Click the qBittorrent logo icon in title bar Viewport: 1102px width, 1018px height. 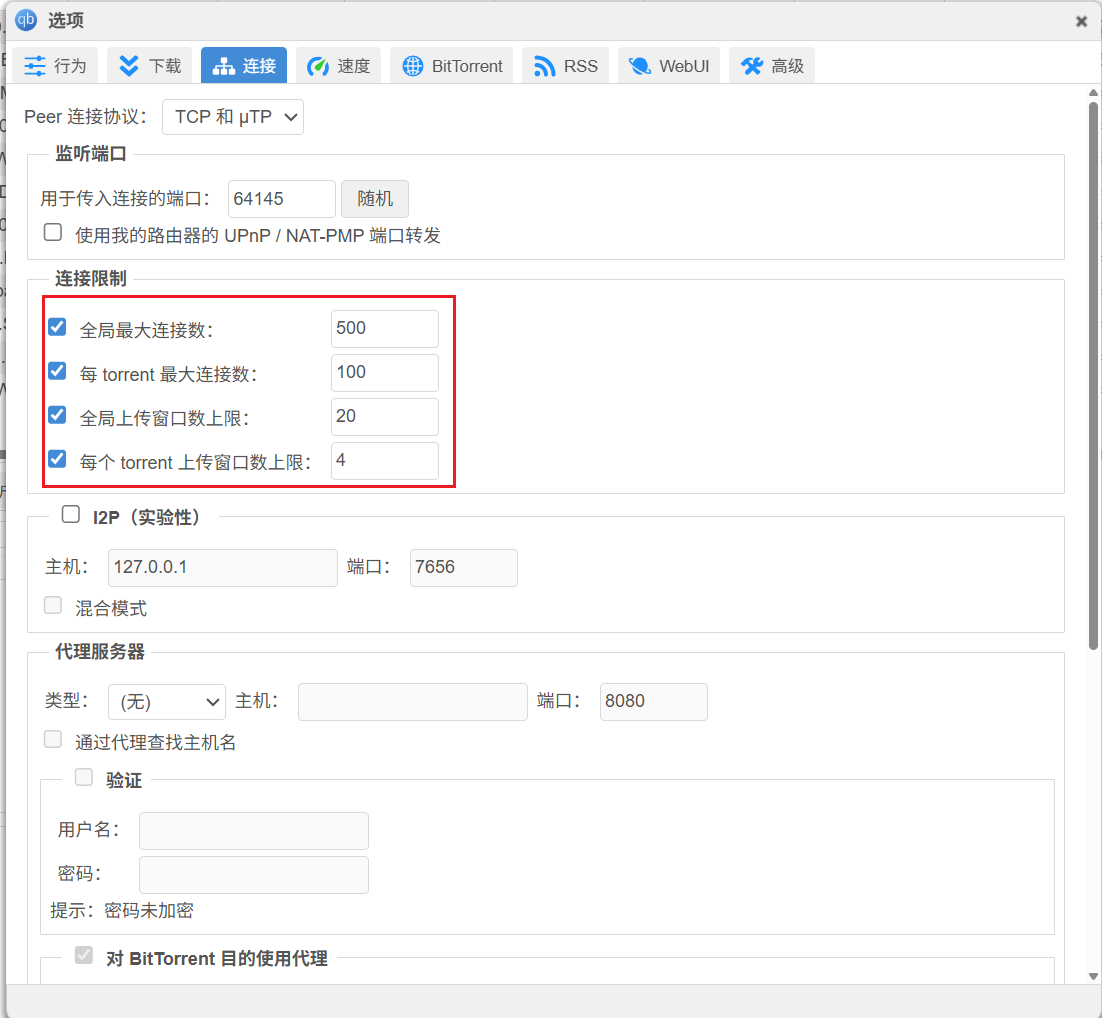click(x=26, y=20)
